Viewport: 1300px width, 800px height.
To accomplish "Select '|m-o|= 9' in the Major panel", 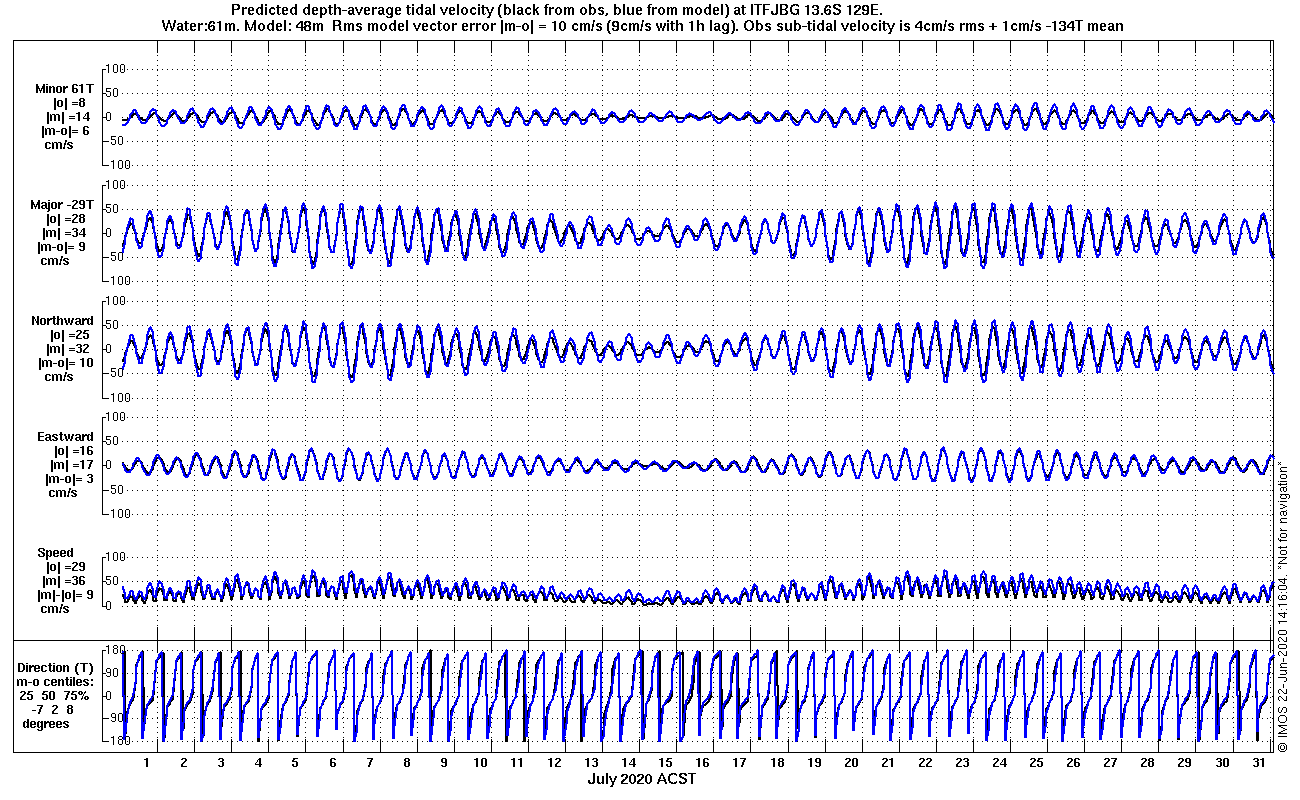I will [x=65, y=247].
